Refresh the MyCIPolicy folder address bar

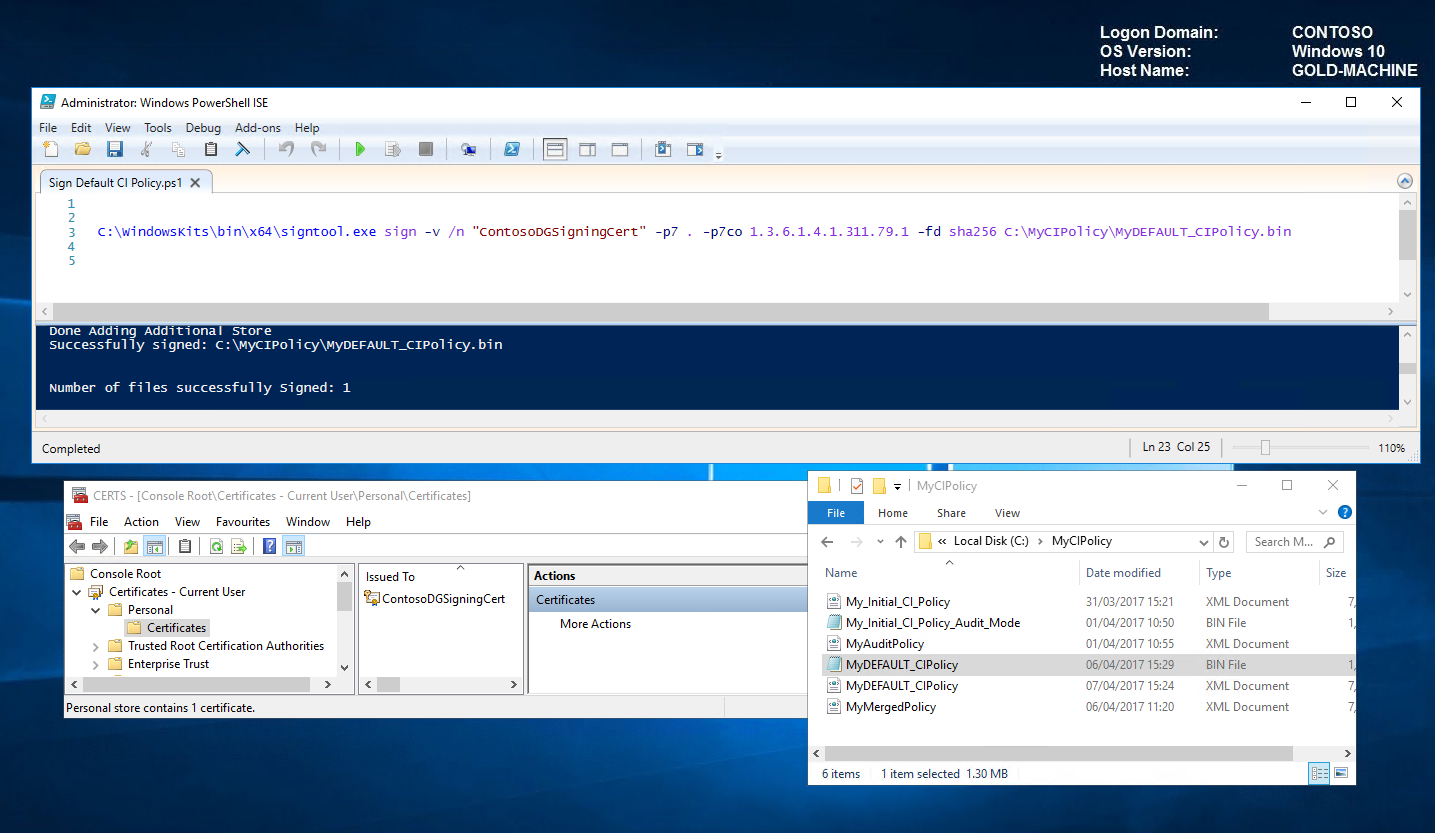click(x=1224, y=542)
